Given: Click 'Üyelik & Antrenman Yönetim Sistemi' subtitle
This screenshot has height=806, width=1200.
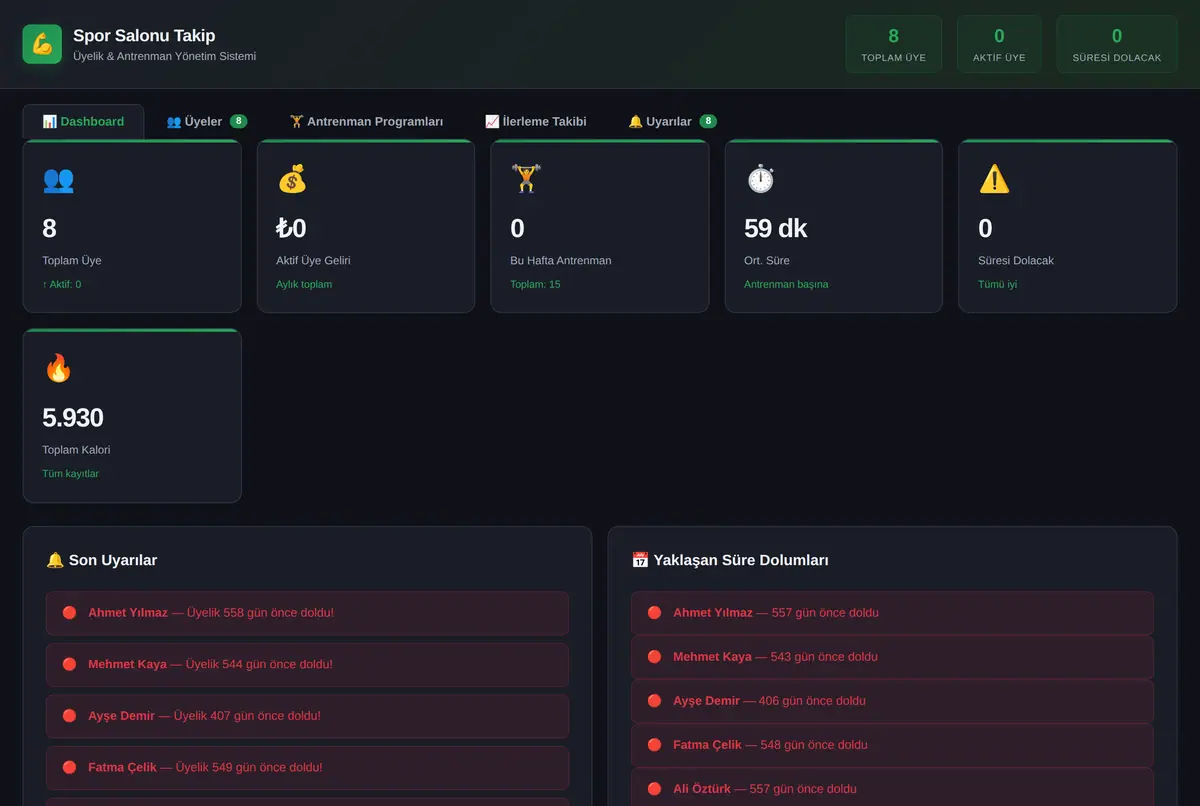Looking at the screenshot, I should 165,57.
